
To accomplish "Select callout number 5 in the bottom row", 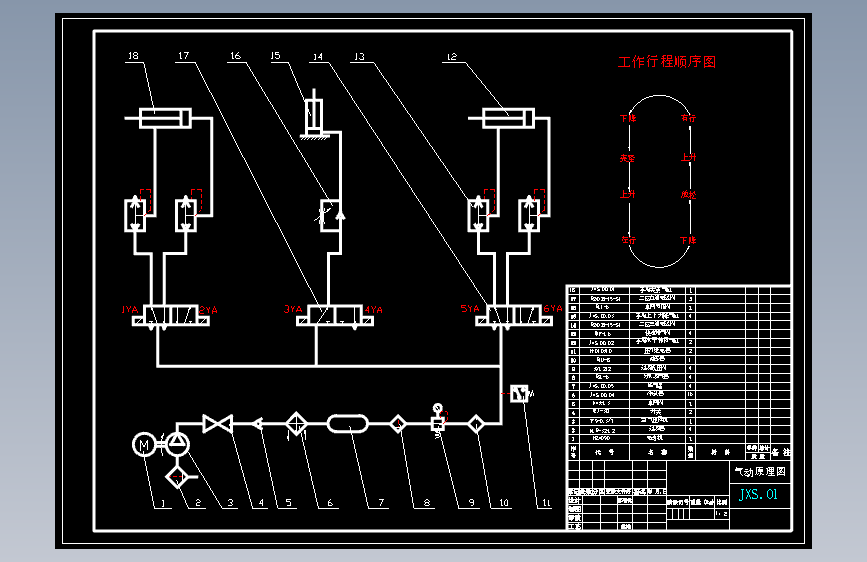I will click(288, 503).
